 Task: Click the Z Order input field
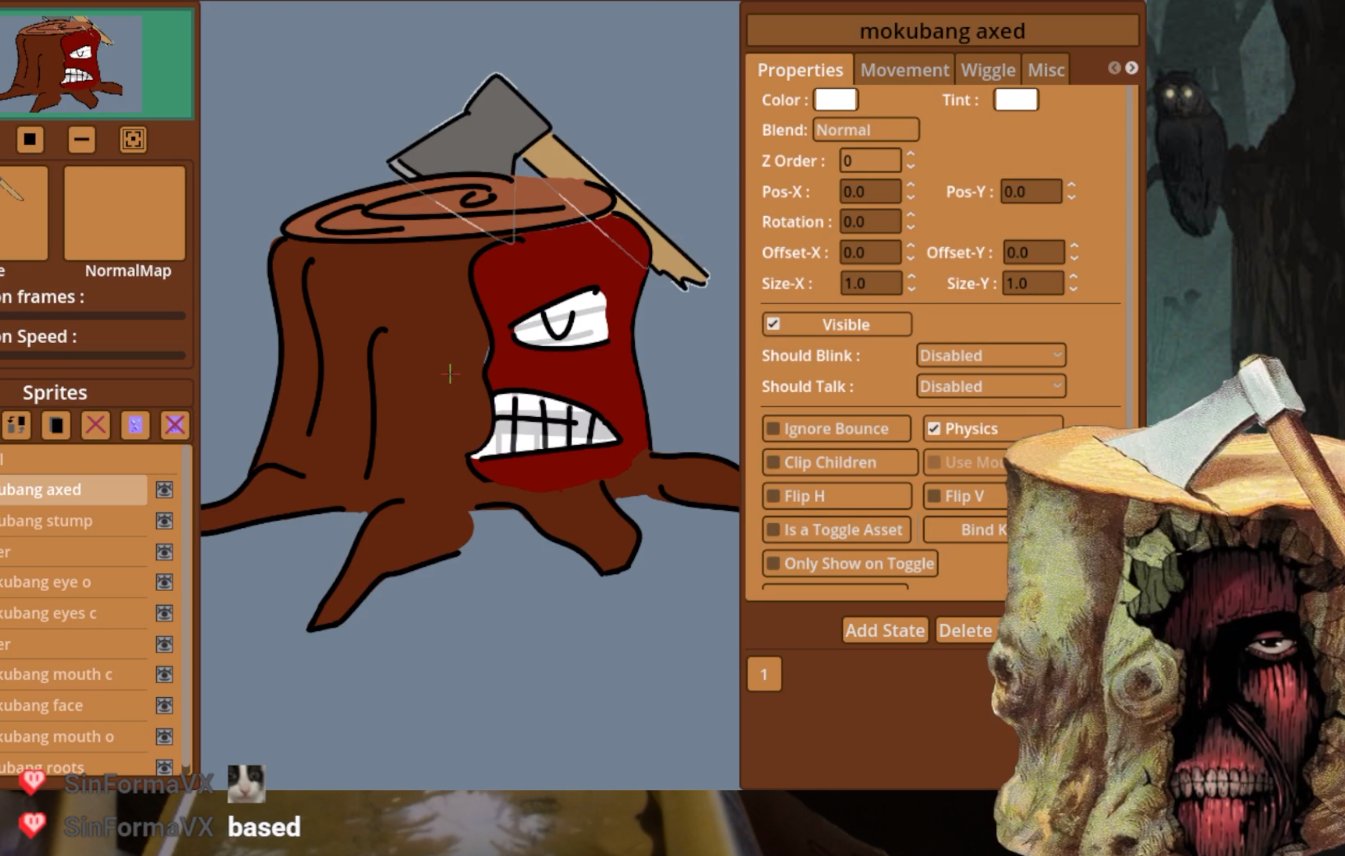(x=871, y=161)
